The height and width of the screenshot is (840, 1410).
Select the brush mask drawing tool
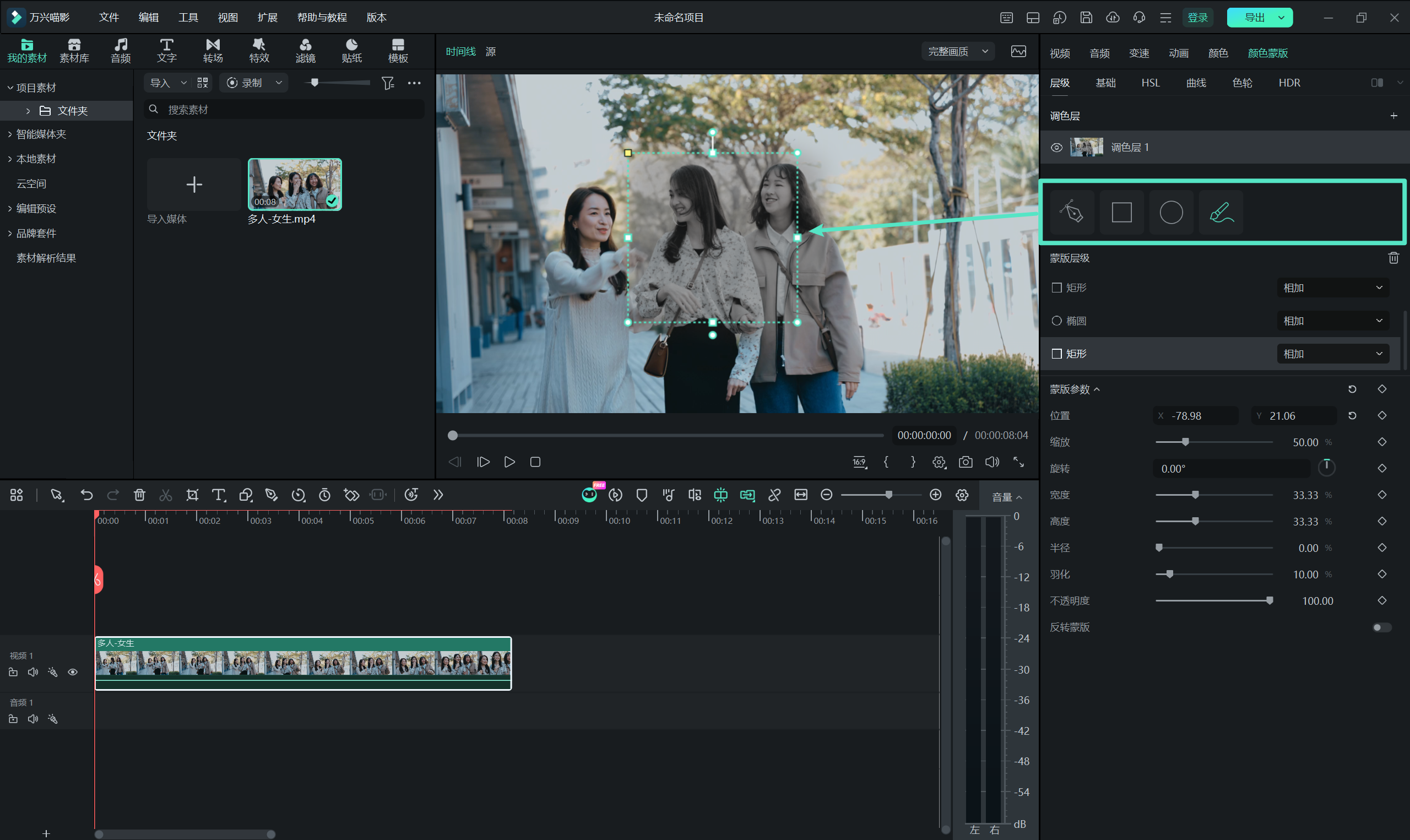point(1221,212)
